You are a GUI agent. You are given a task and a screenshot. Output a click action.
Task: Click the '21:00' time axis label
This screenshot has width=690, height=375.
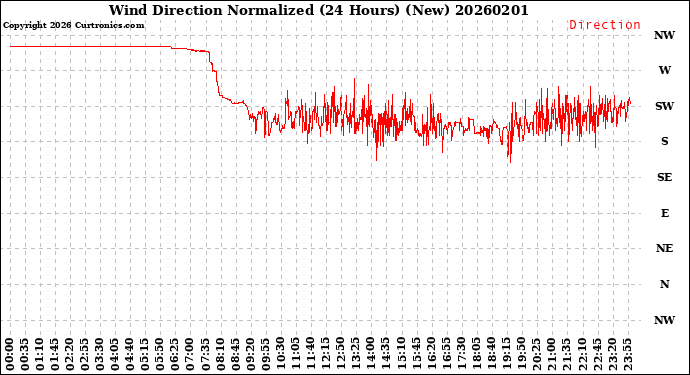coord(551,355)
